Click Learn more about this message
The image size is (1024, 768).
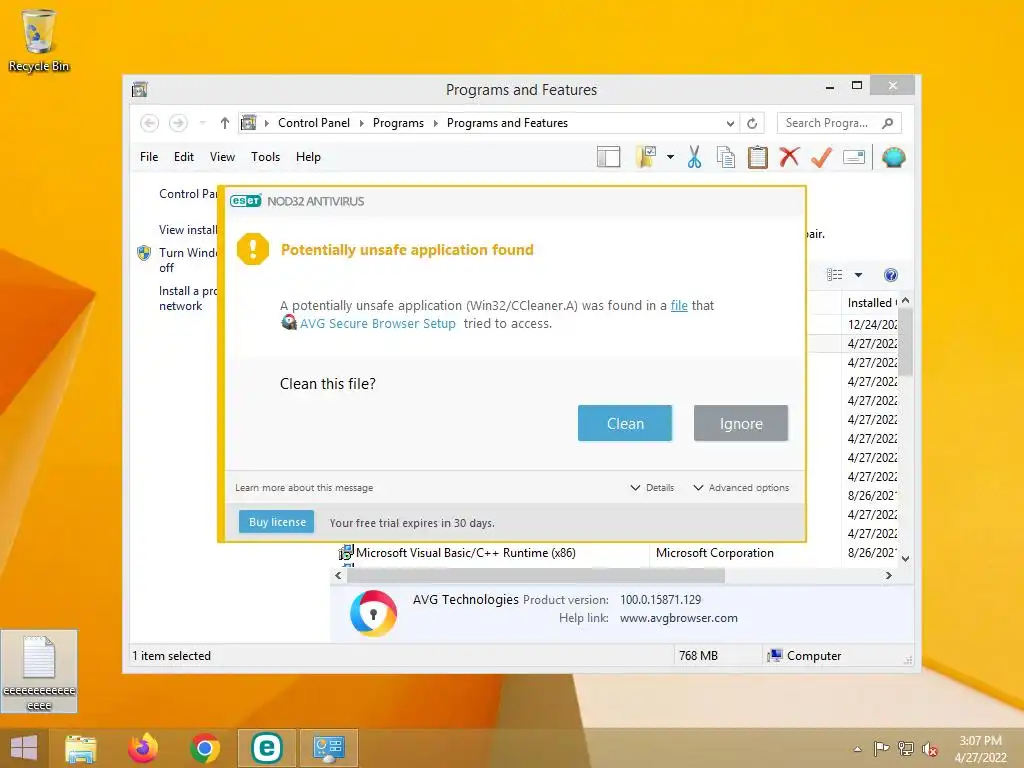tap(304, 488)
